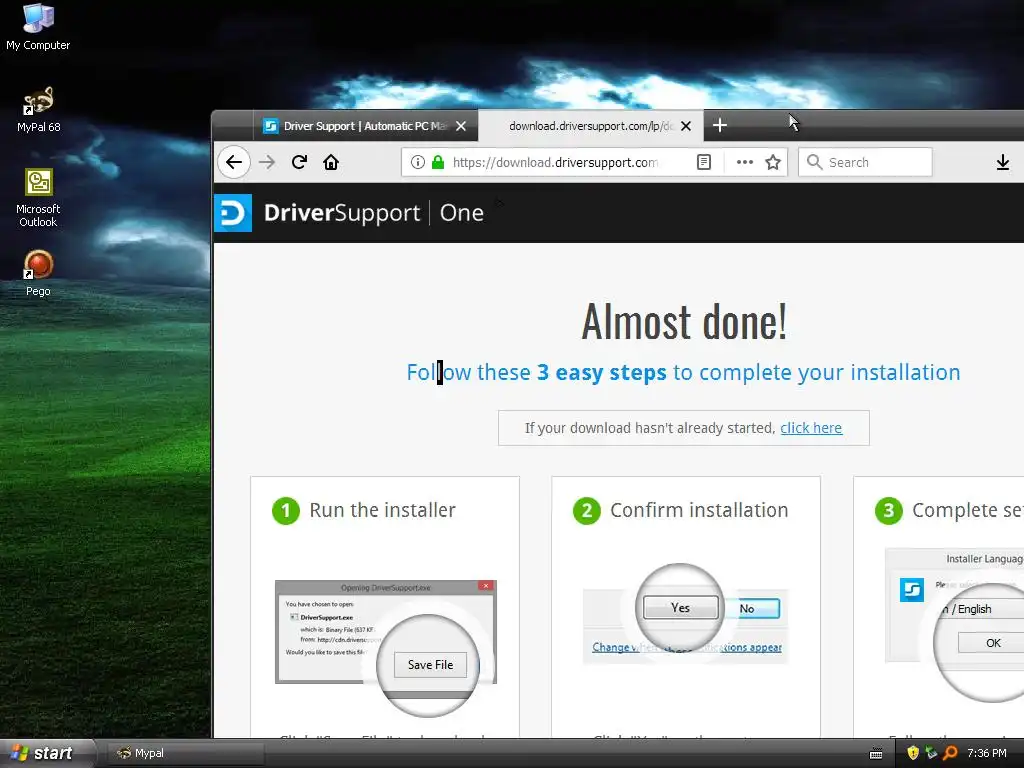Click the network connection tray icon

pyautogui.click(x=931, y=753)
